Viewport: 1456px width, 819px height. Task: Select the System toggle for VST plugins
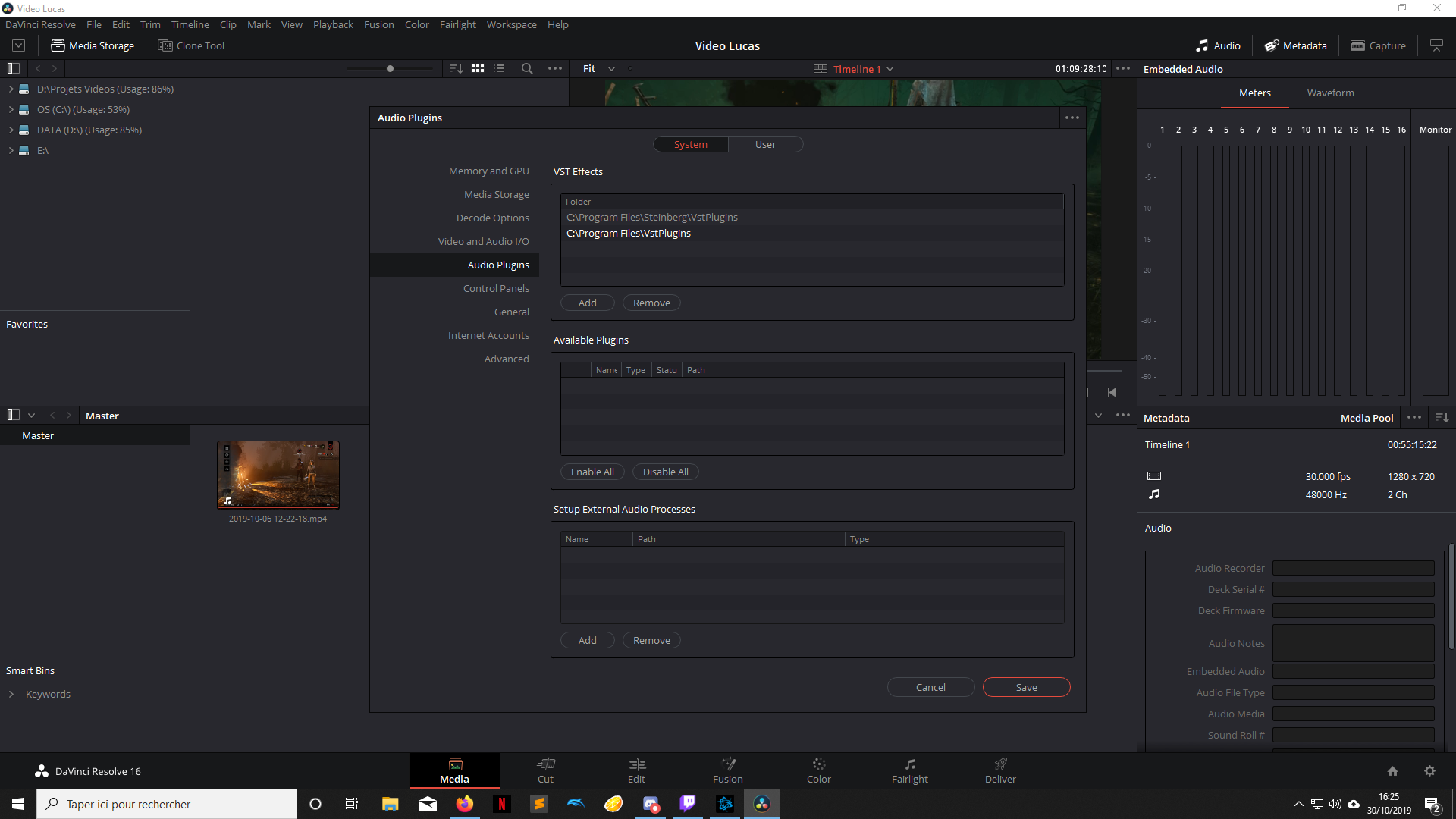[x=690, y=143]
